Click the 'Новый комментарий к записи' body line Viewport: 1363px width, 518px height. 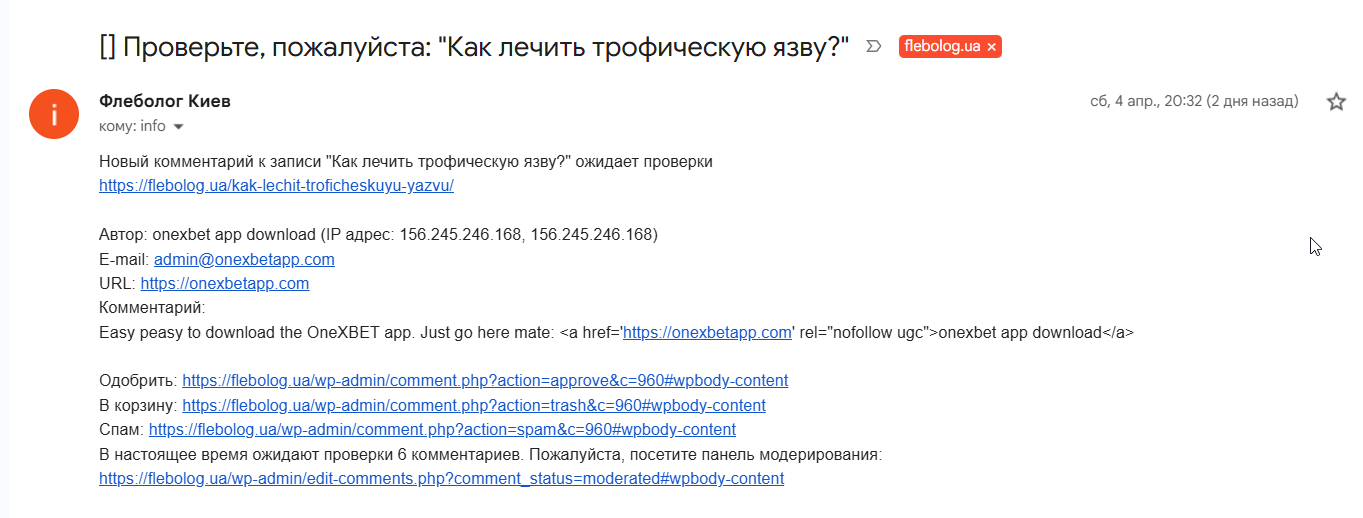405,161
